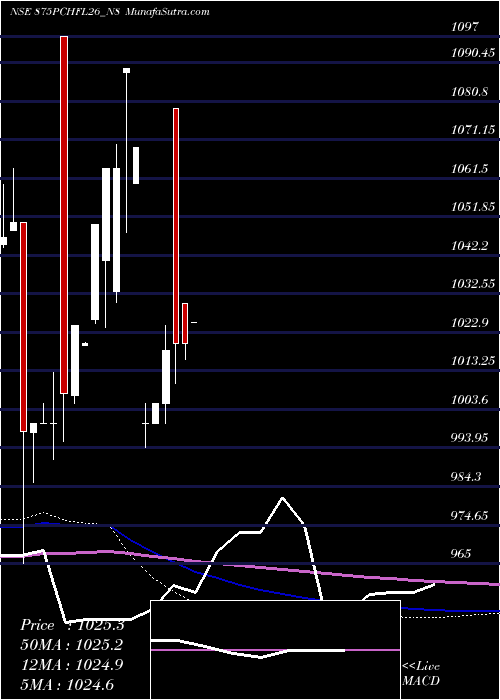This screenshot has height=700, width=500.
Task: Click the 1022.9 price label
Action: tap(469, 323)
